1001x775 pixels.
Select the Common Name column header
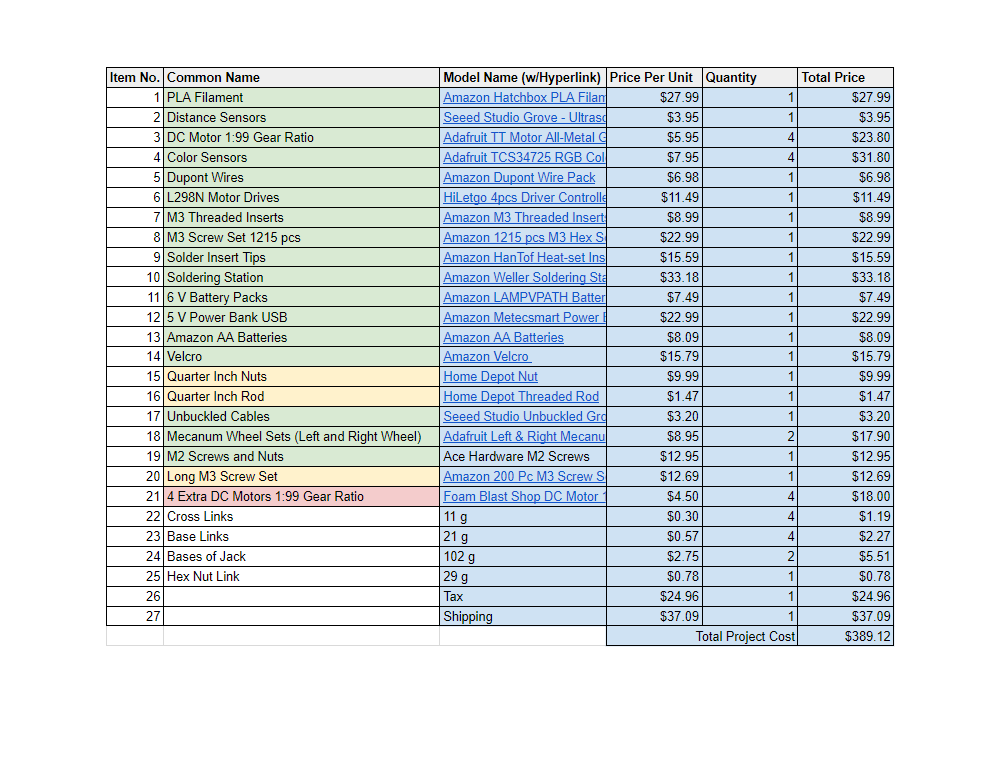coord(301,77)
